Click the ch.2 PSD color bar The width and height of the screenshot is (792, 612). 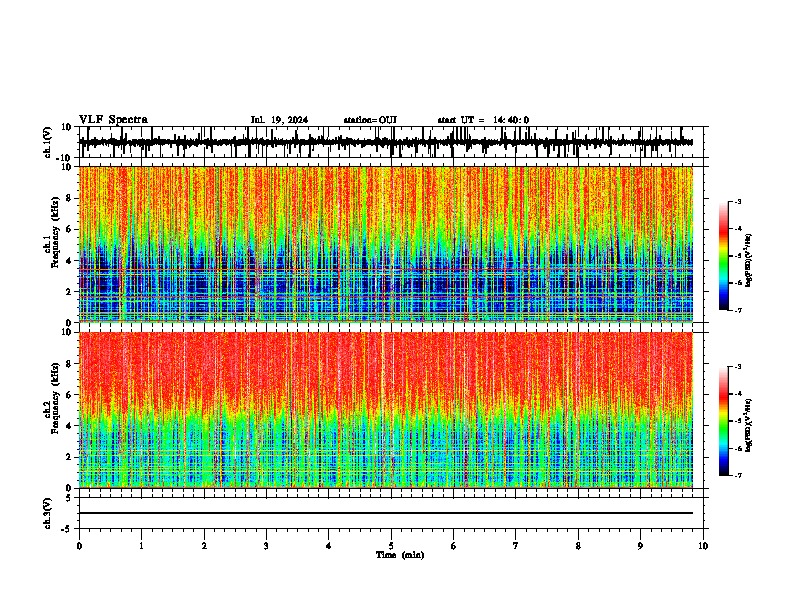coord(724,421)
